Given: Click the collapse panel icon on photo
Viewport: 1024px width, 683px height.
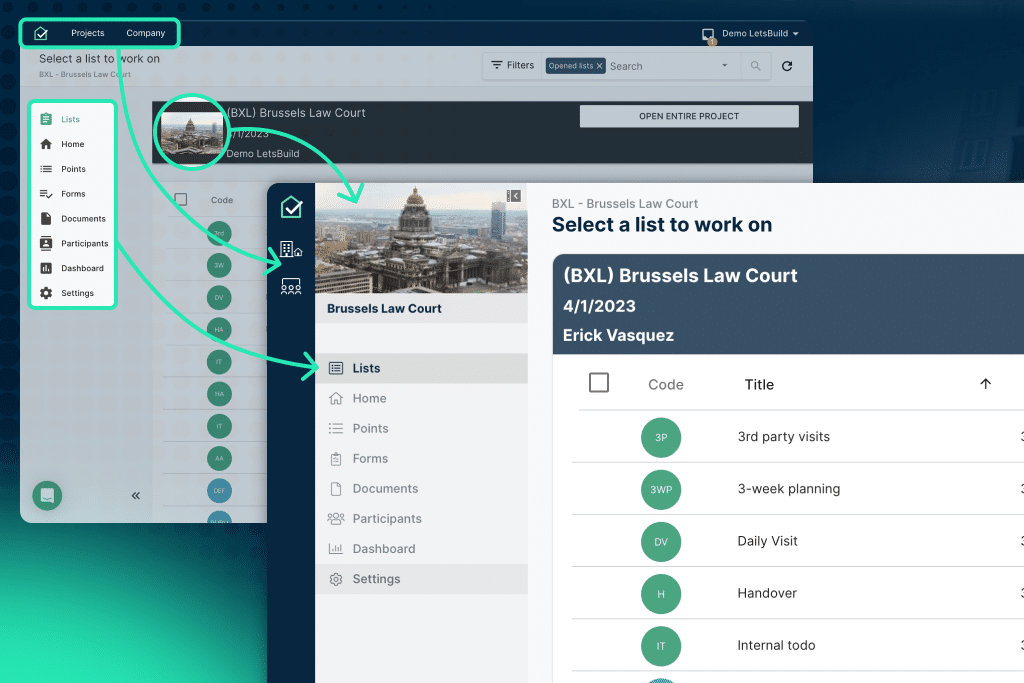Looking at the screenshot, I should click(514, 196).
